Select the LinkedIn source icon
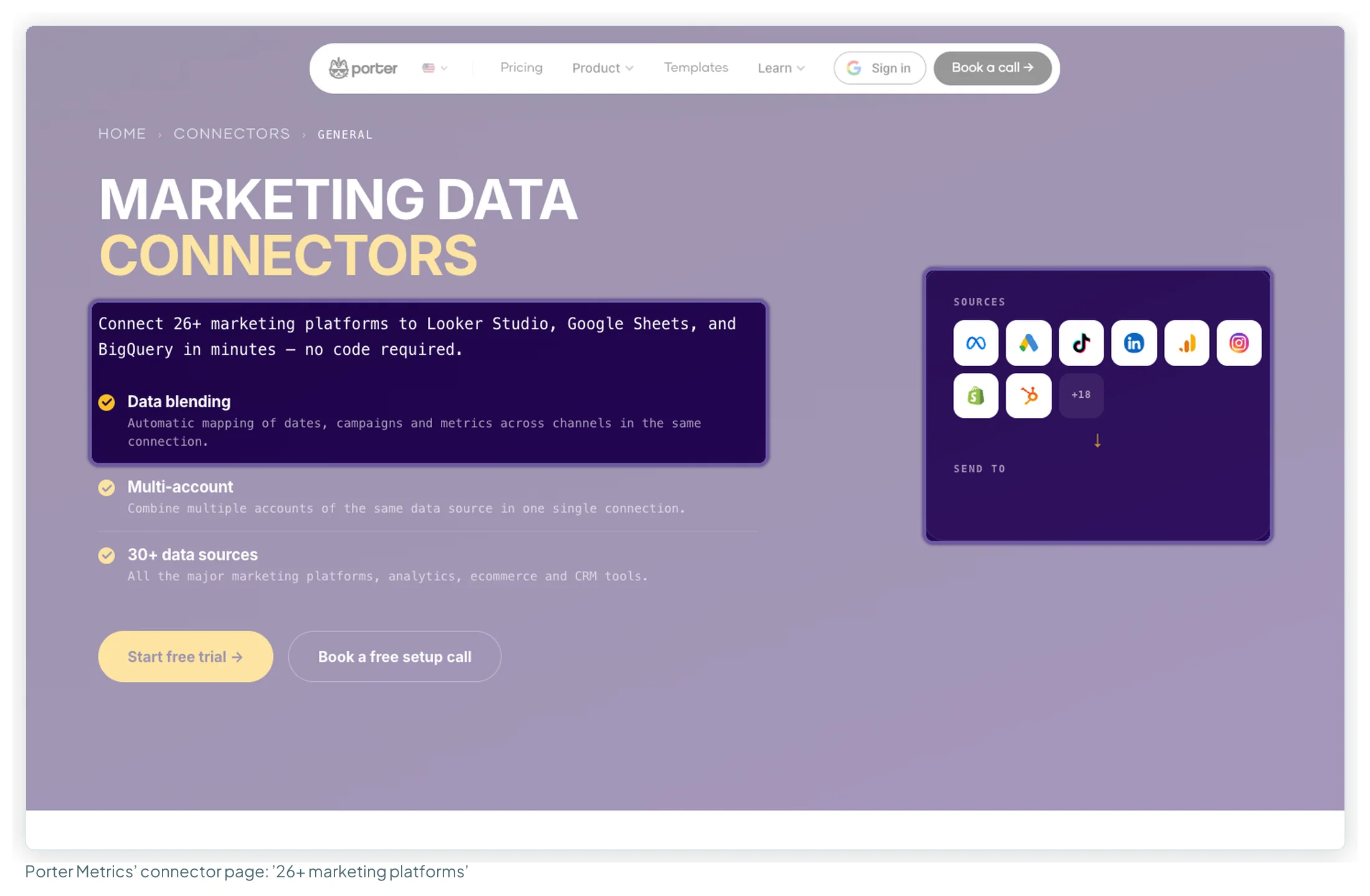This screenshot has width=1370, height=896. tap(1133, 343)
